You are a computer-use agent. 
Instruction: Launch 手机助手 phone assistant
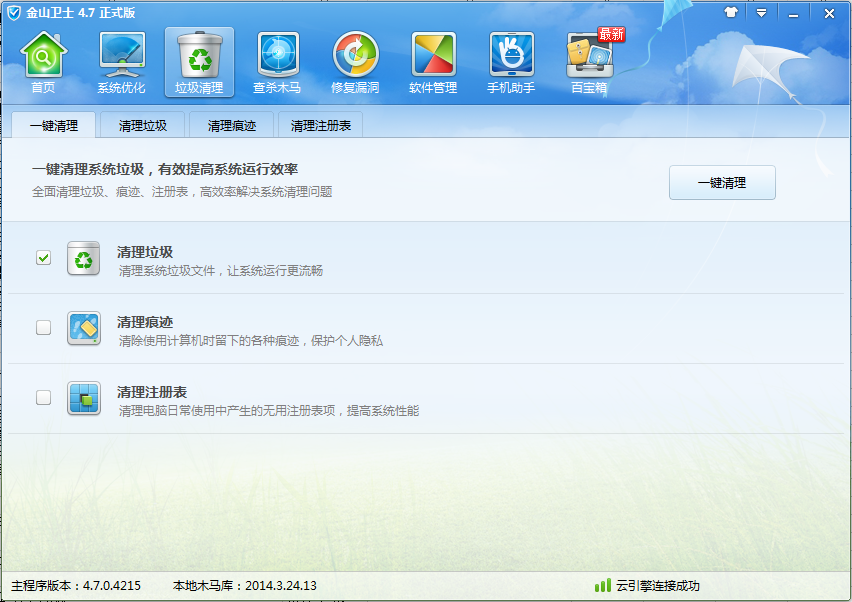[x=511, y=62]
